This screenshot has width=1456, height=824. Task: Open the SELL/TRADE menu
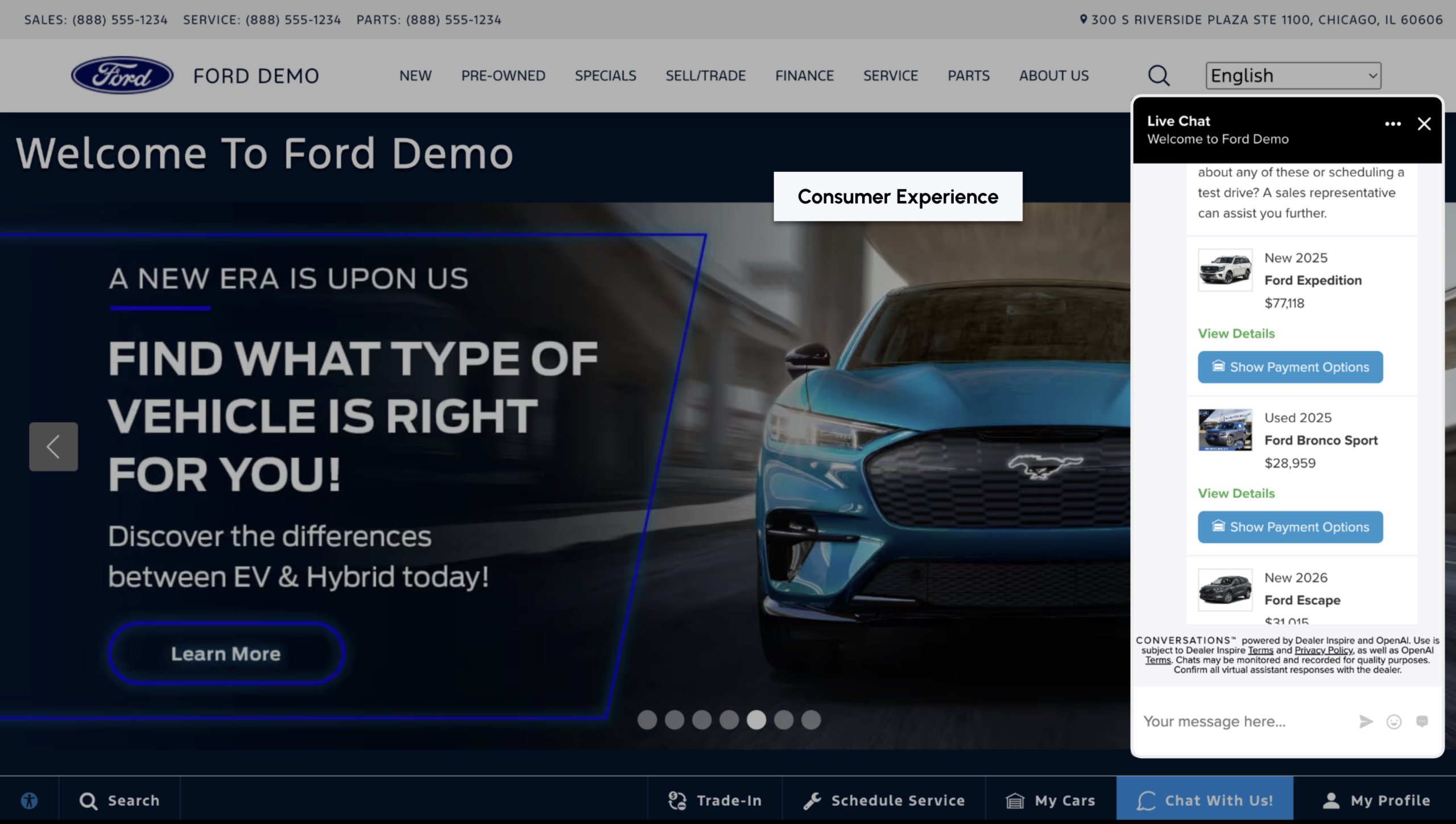(706, 76)
